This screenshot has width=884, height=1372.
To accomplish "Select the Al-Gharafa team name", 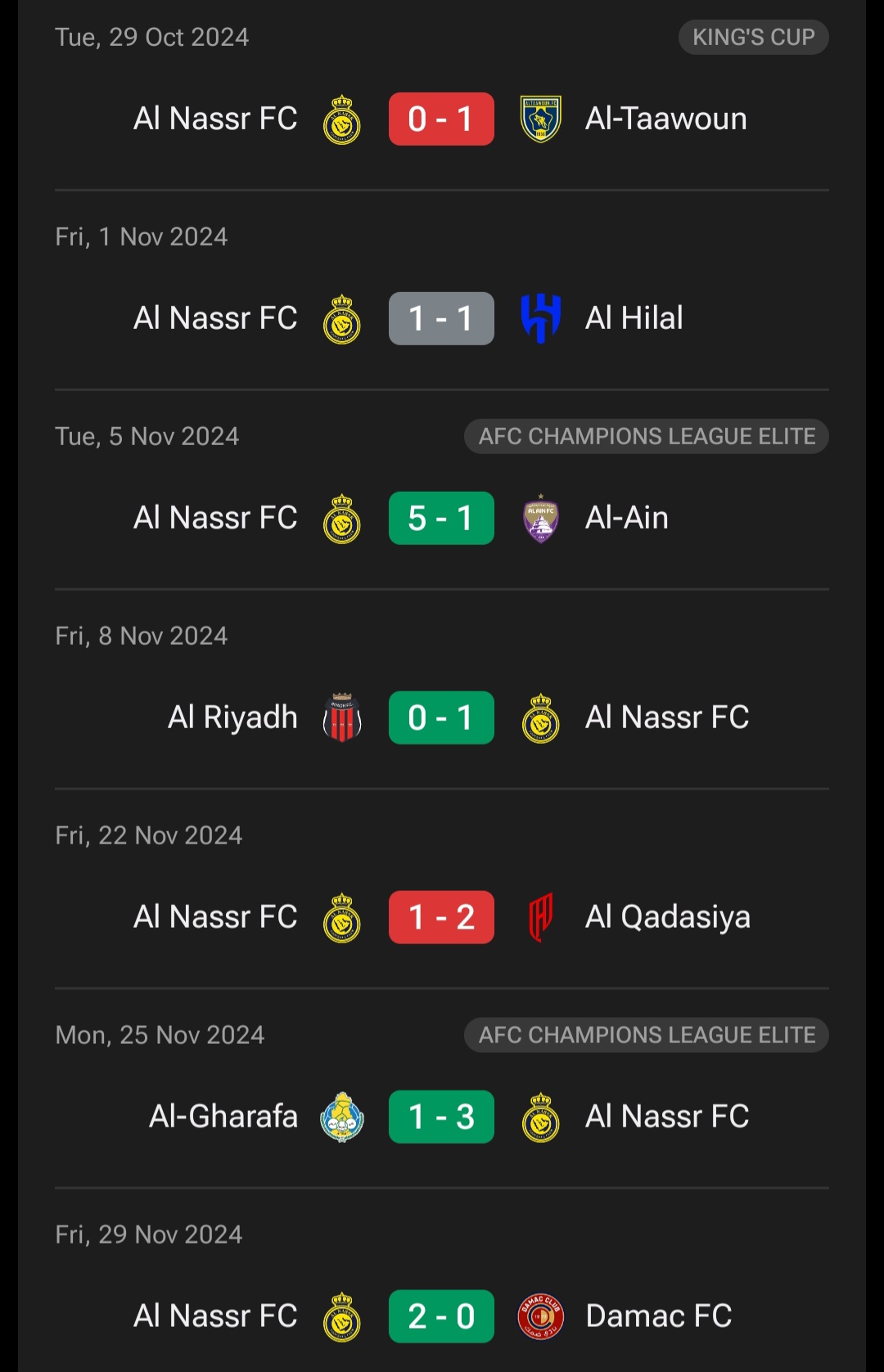I will pyautogui.click(x=223, y=1117).
